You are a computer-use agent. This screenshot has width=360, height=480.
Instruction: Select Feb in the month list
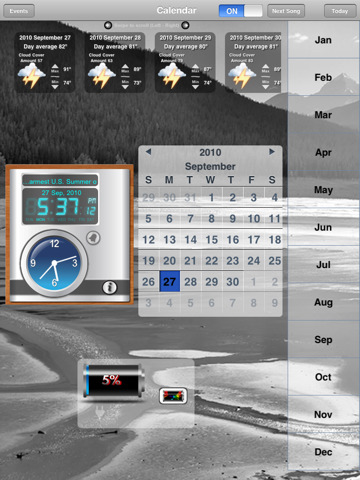(x=323, y=77)
